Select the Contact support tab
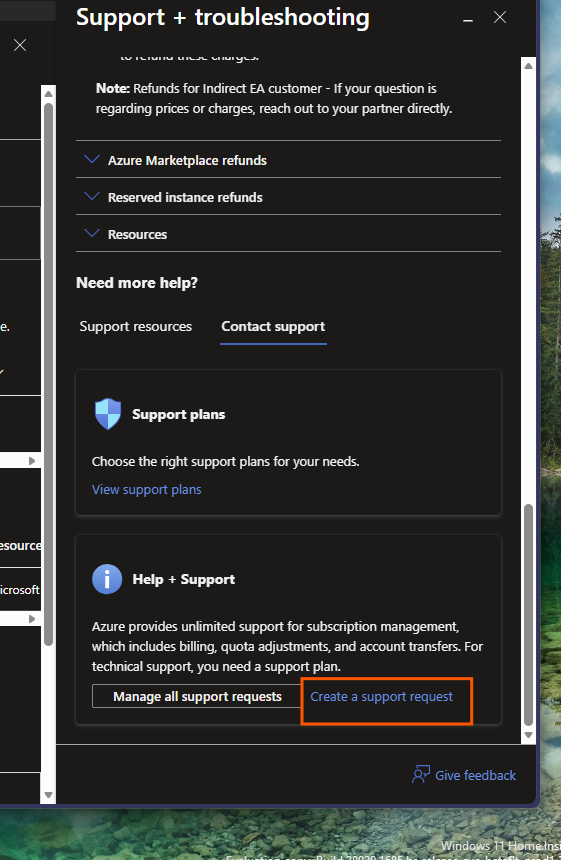 (273, 326)
